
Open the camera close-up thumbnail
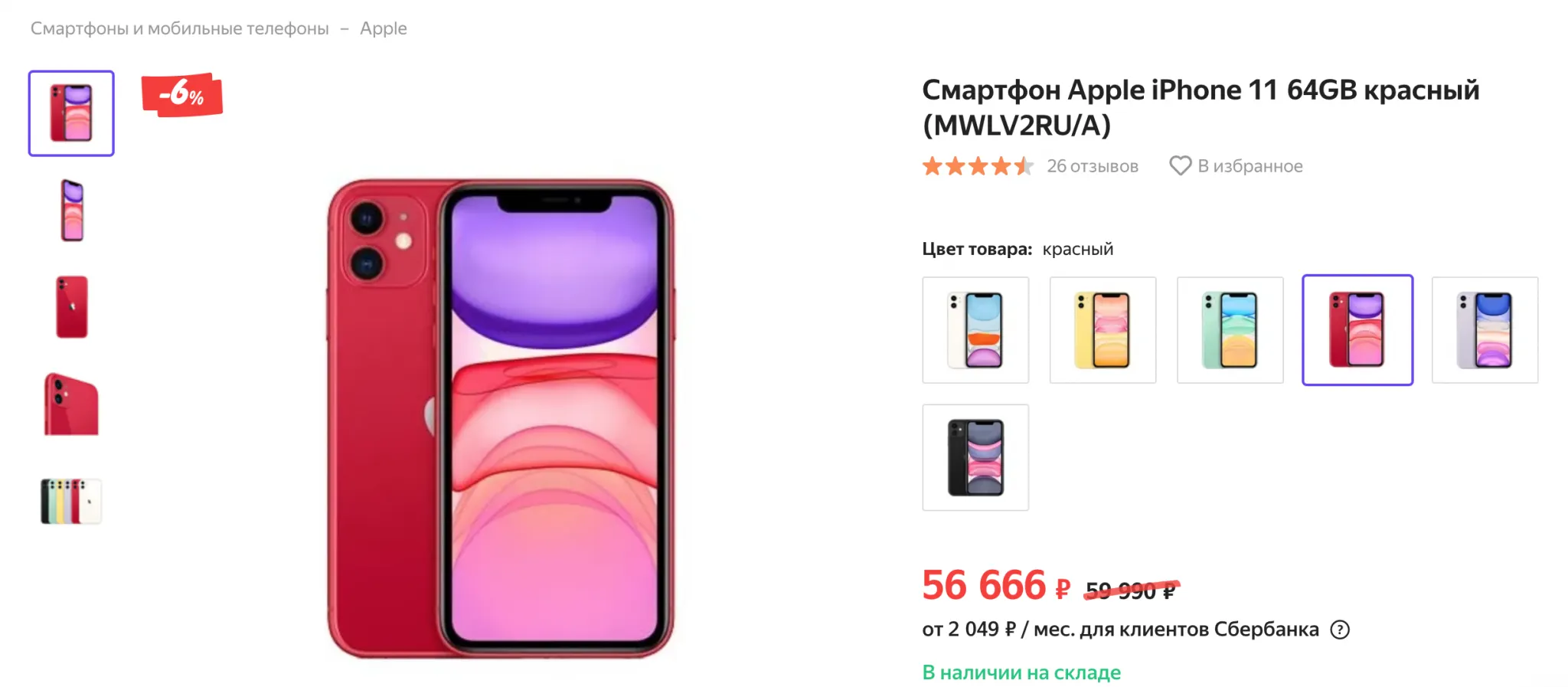(71, 404)
